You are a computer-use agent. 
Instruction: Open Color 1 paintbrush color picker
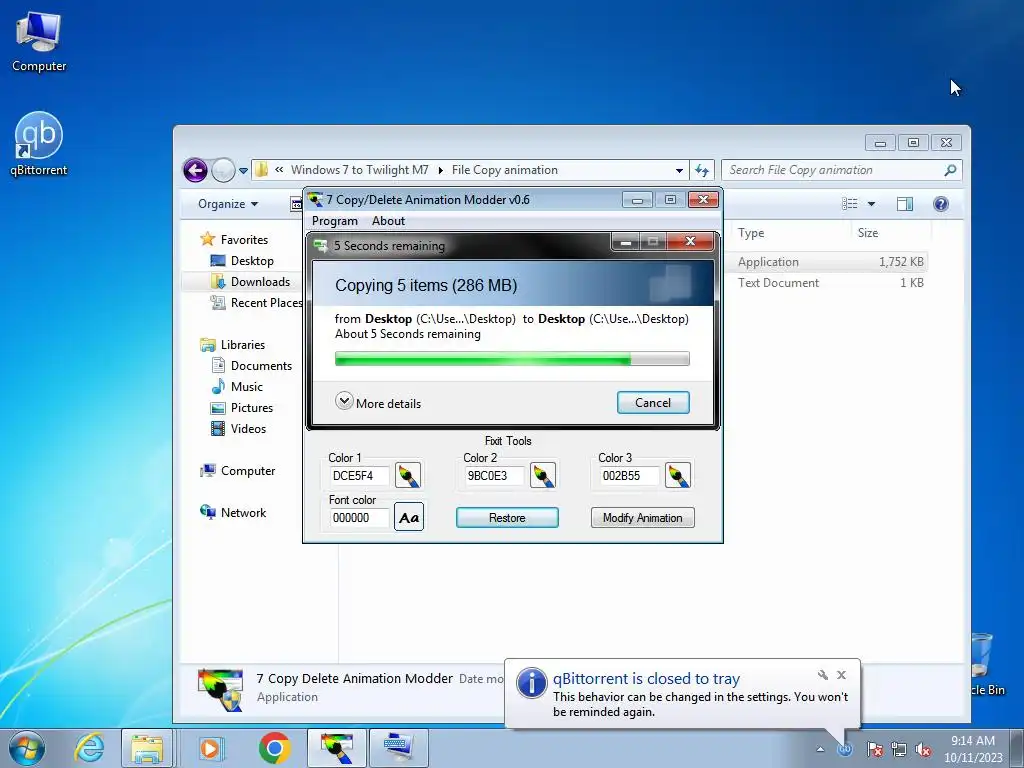coord(408,475)
